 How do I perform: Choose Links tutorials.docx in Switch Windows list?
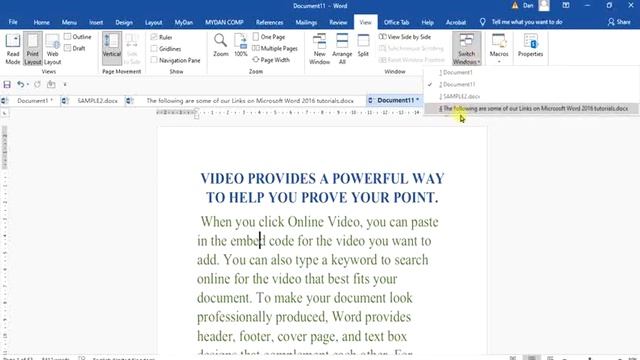click(x=531, y=109)
